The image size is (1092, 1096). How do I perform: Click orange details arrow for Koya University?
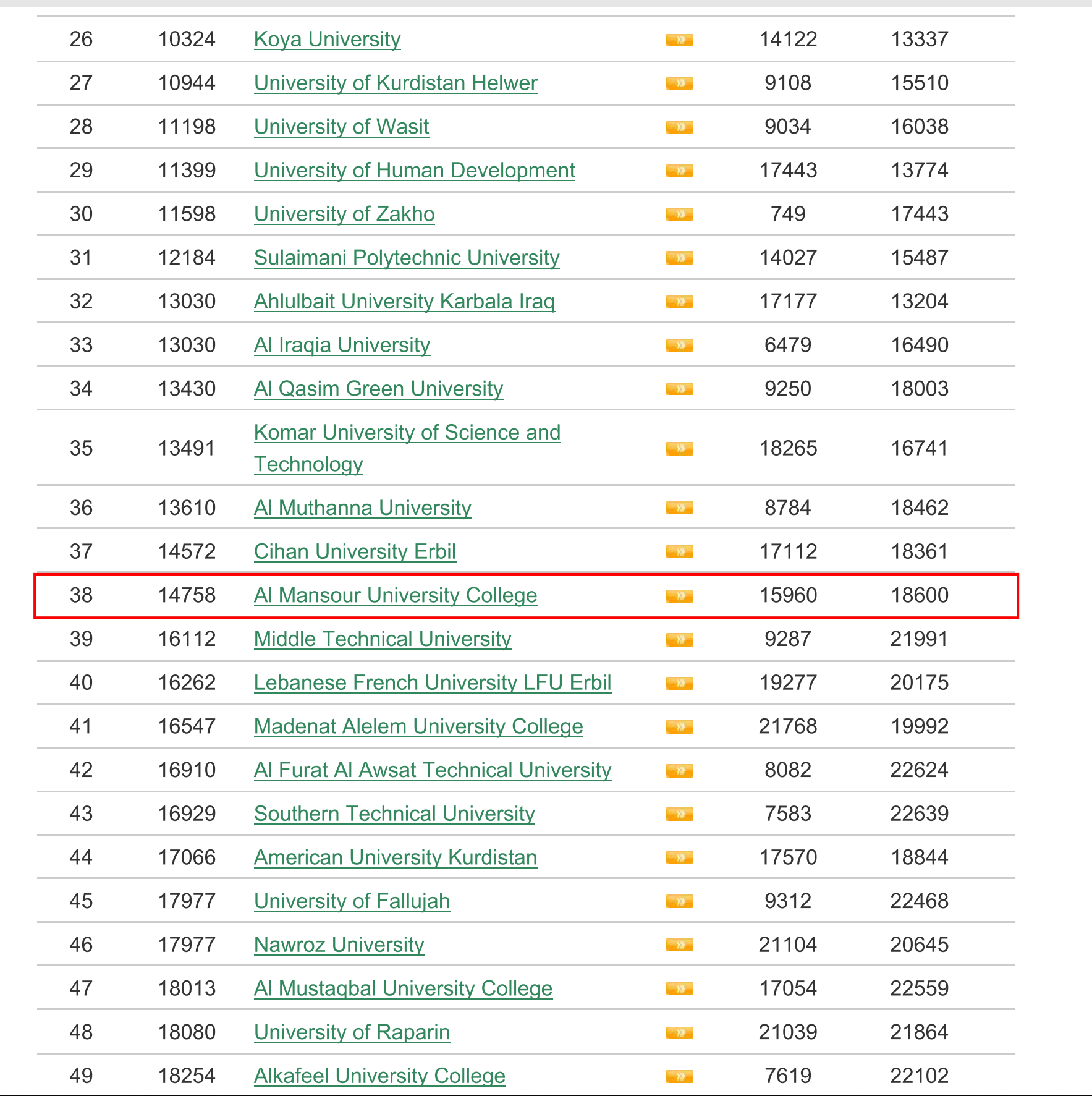(679, 40)
